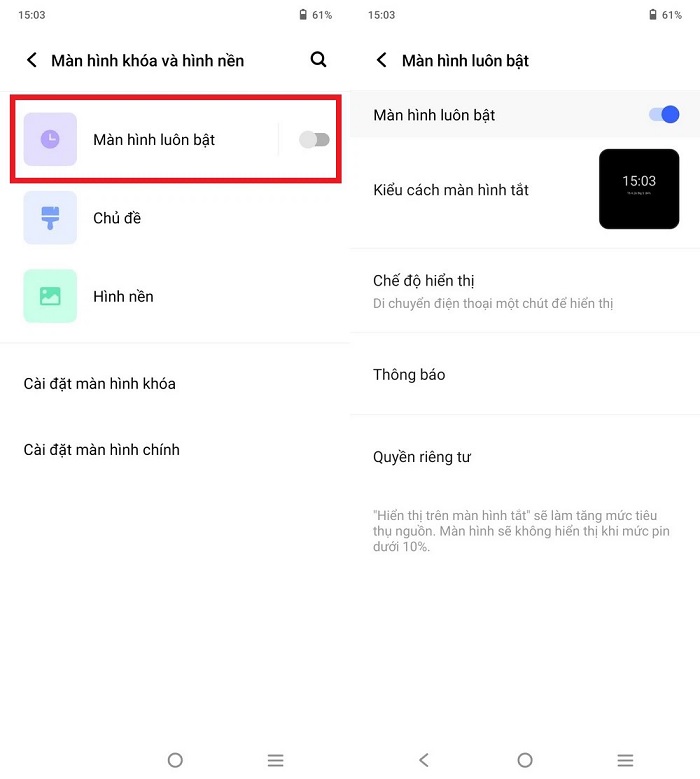Tap the blue paintbrush Chủ đề icon
700x779 pixels.
point(50,218)
